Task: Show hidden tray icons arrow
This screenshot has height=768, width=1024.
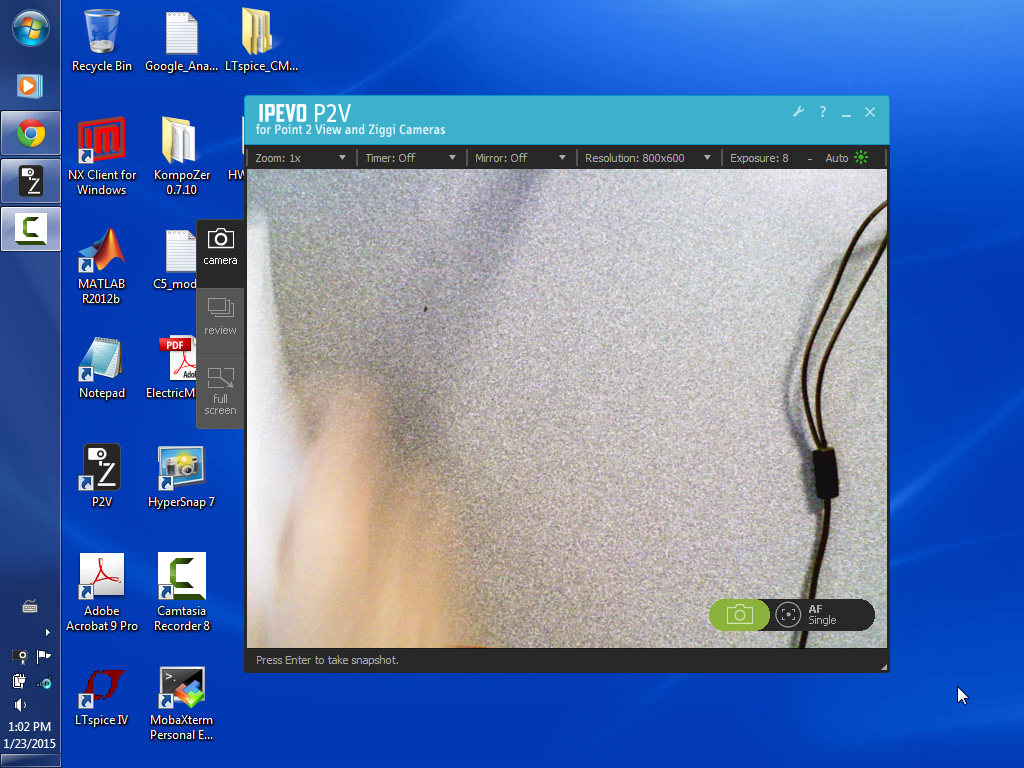Action: (47, 632)
